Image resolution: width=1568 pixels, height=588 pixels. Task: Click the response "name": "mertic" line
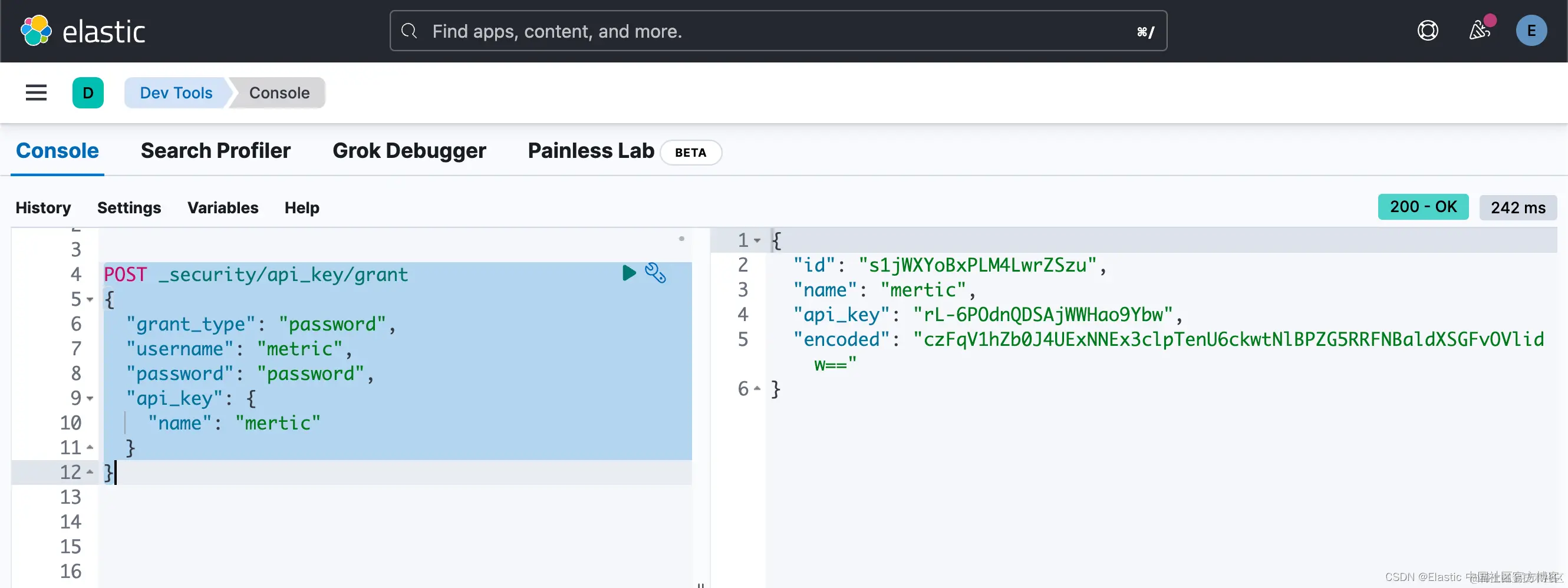[x=884, y=290]
